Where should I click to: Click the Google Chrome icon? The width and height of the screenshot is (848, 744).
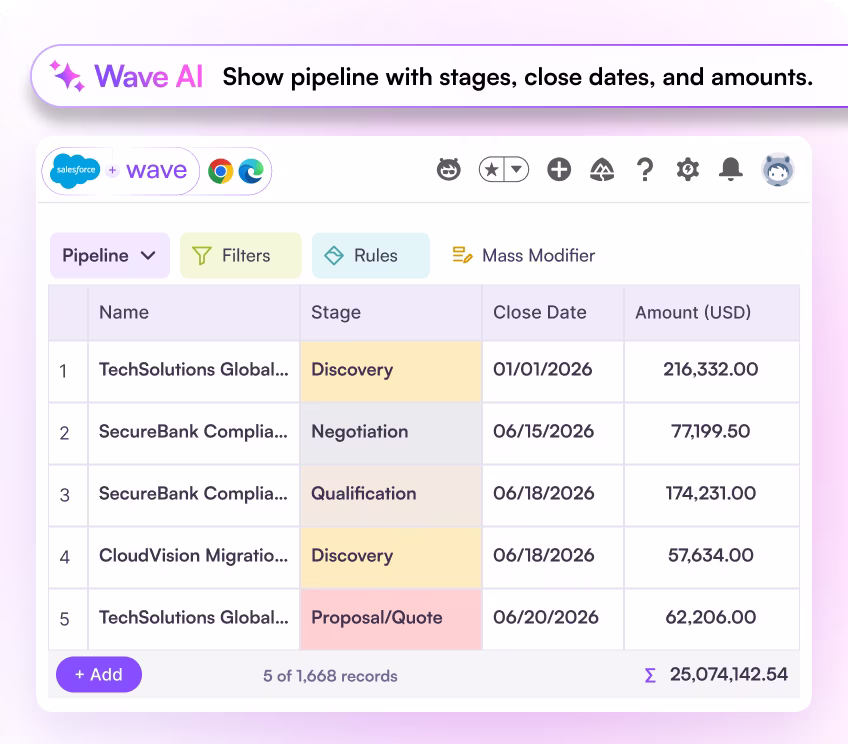pos(221,171)
